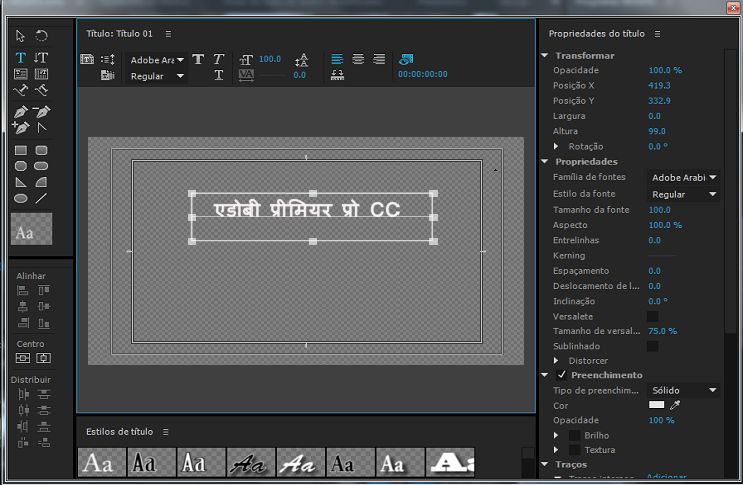Viewport: 743px width, 485px height.
Task: Click the Posição X value 419.3
Action: pos(659,86)
